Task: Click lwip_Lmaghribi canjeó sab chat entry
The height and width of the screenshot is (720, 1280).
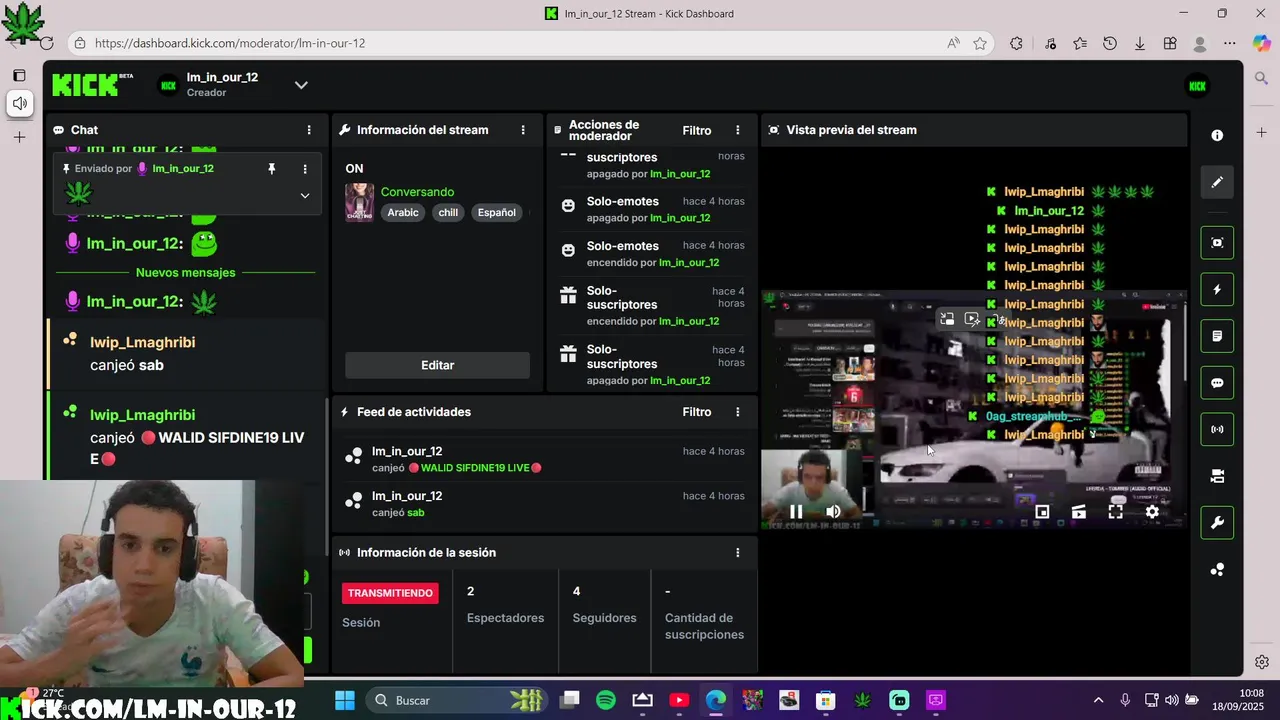Action: (188, 354)
